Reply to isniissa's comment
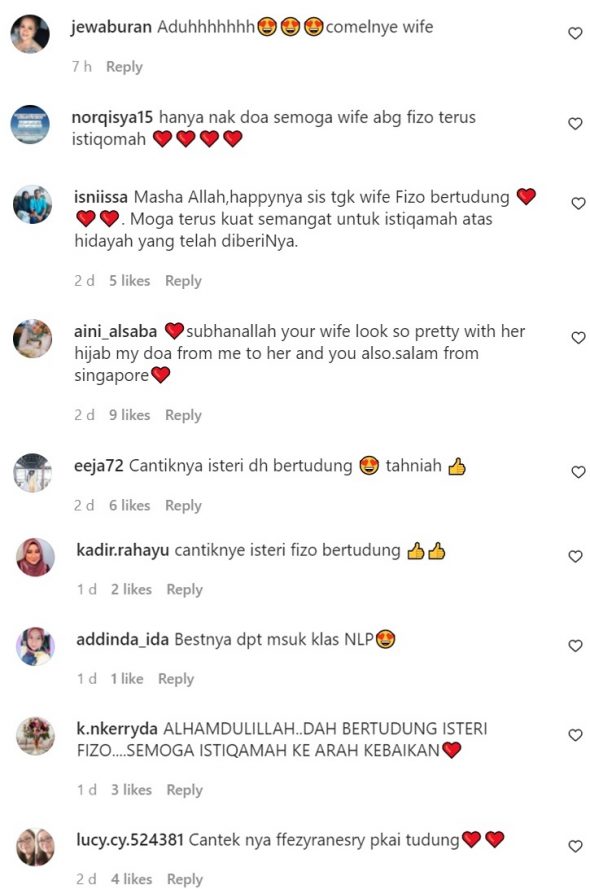Viewport: 590px width, 889px height. [183, 281]
